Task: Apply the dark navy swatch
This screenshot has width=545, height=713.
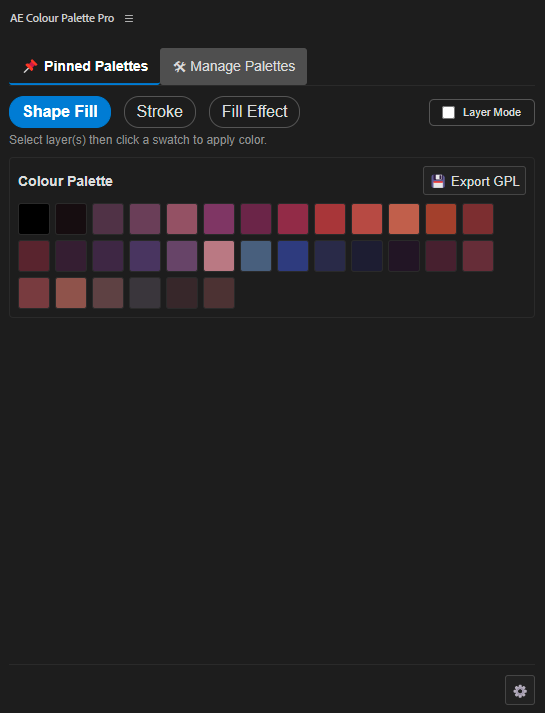Action: (x=367, y=256)
